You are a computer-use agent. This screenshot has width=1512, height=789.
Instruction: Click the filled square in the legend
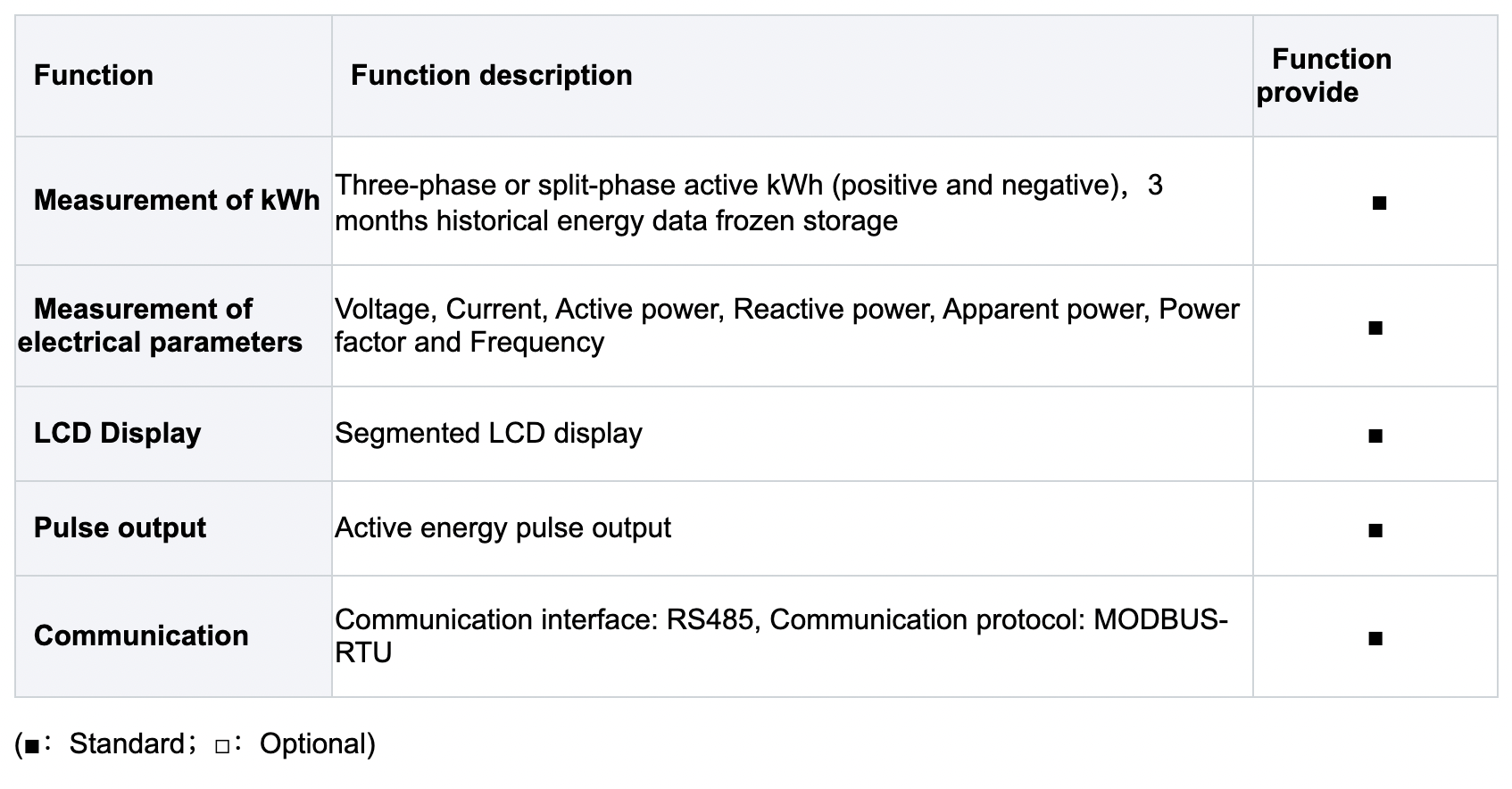[32, 746]
